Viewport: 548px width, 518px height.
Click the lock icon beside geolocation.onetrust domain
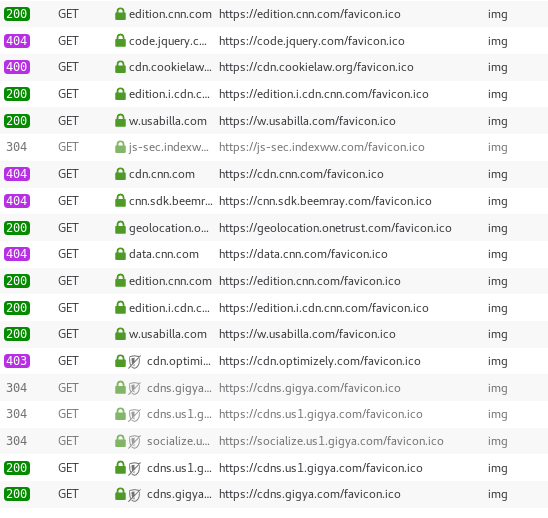coord(120,228)
